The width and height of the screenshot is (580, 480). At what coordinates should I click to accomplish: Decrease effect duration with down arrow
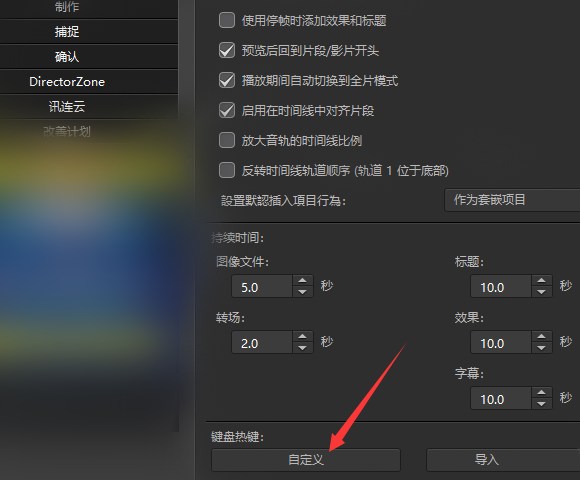pyautogui.click(x=541, y=348)
